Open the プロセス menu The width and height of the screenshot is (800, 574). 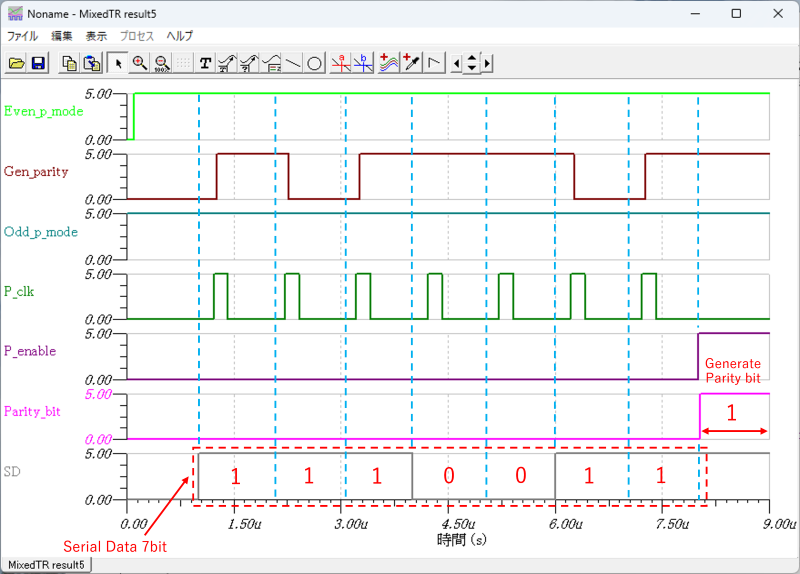tap(137, 36)
